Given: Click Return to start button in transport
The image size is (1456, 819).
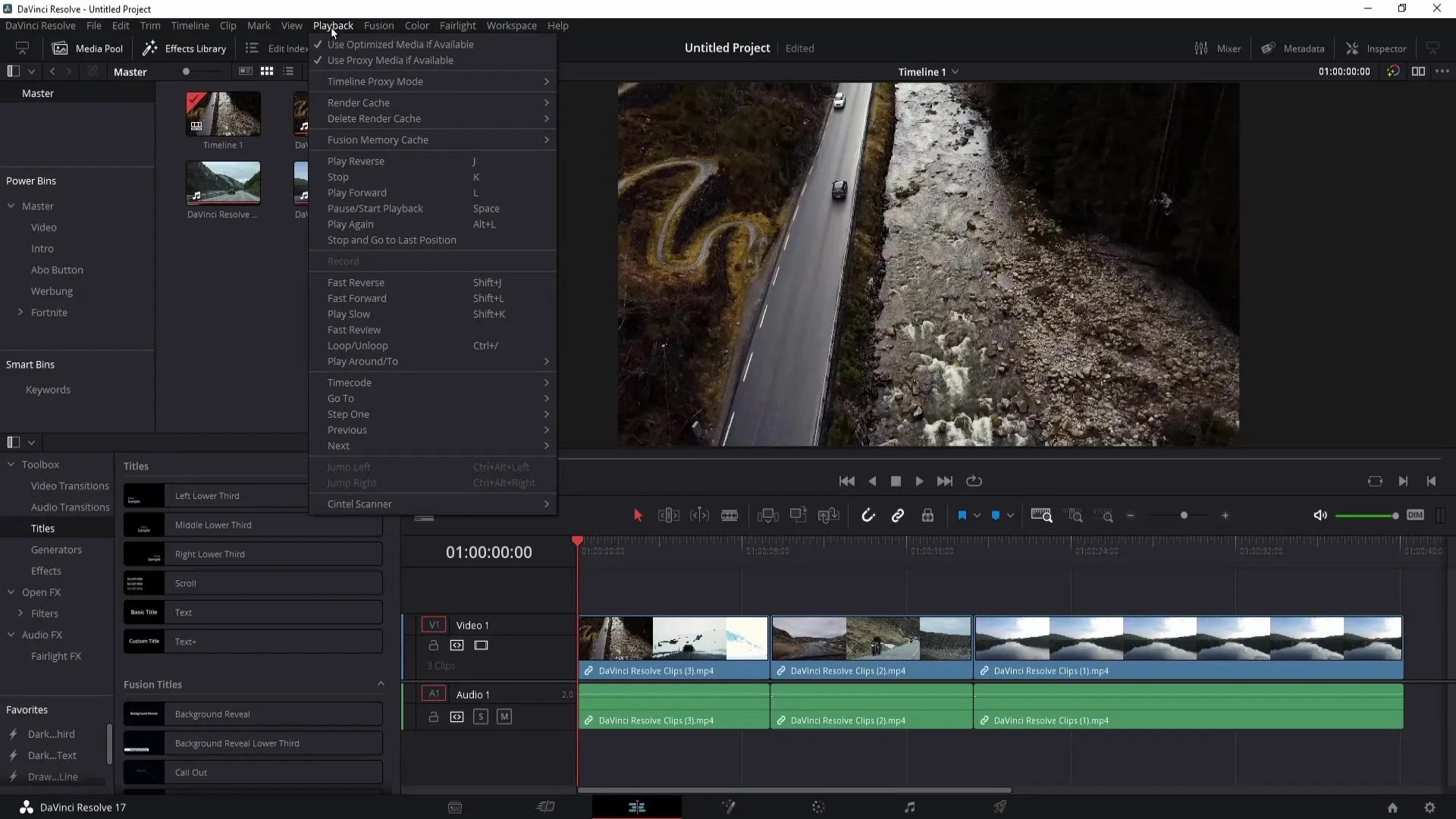Looking at the screenshot, I should coord(846,481).
